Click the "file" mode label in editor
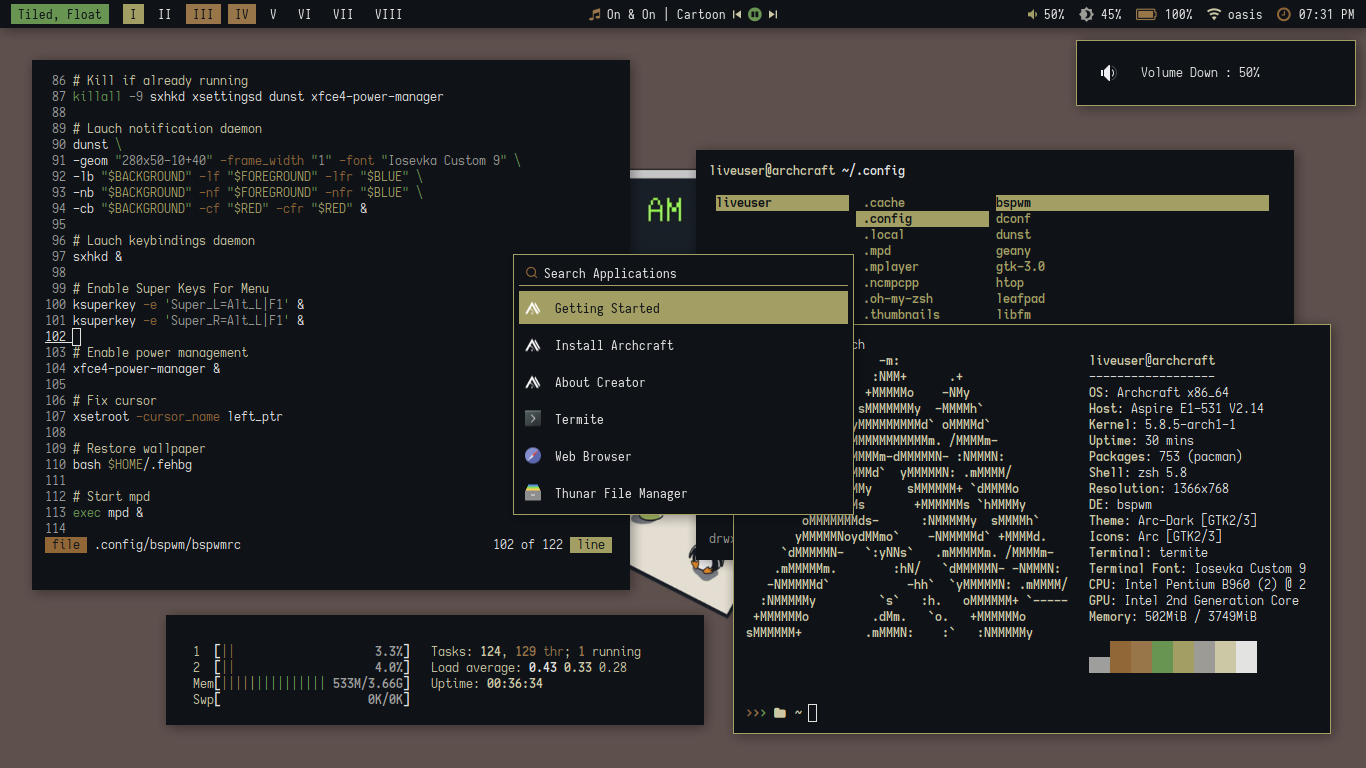The image size is (1366, 768). (66, 545)
